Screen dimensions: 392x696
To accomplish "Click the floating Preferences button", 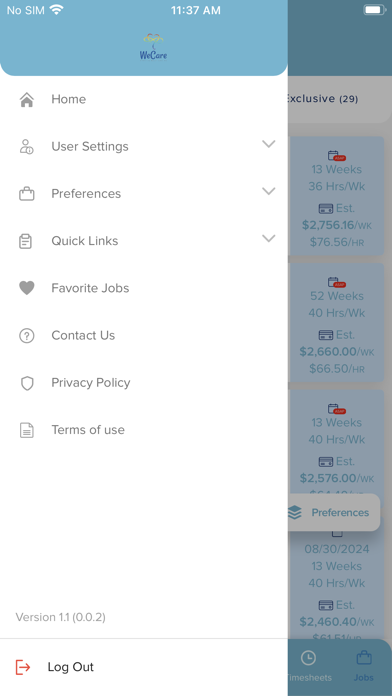I will (x=333, y=513).
